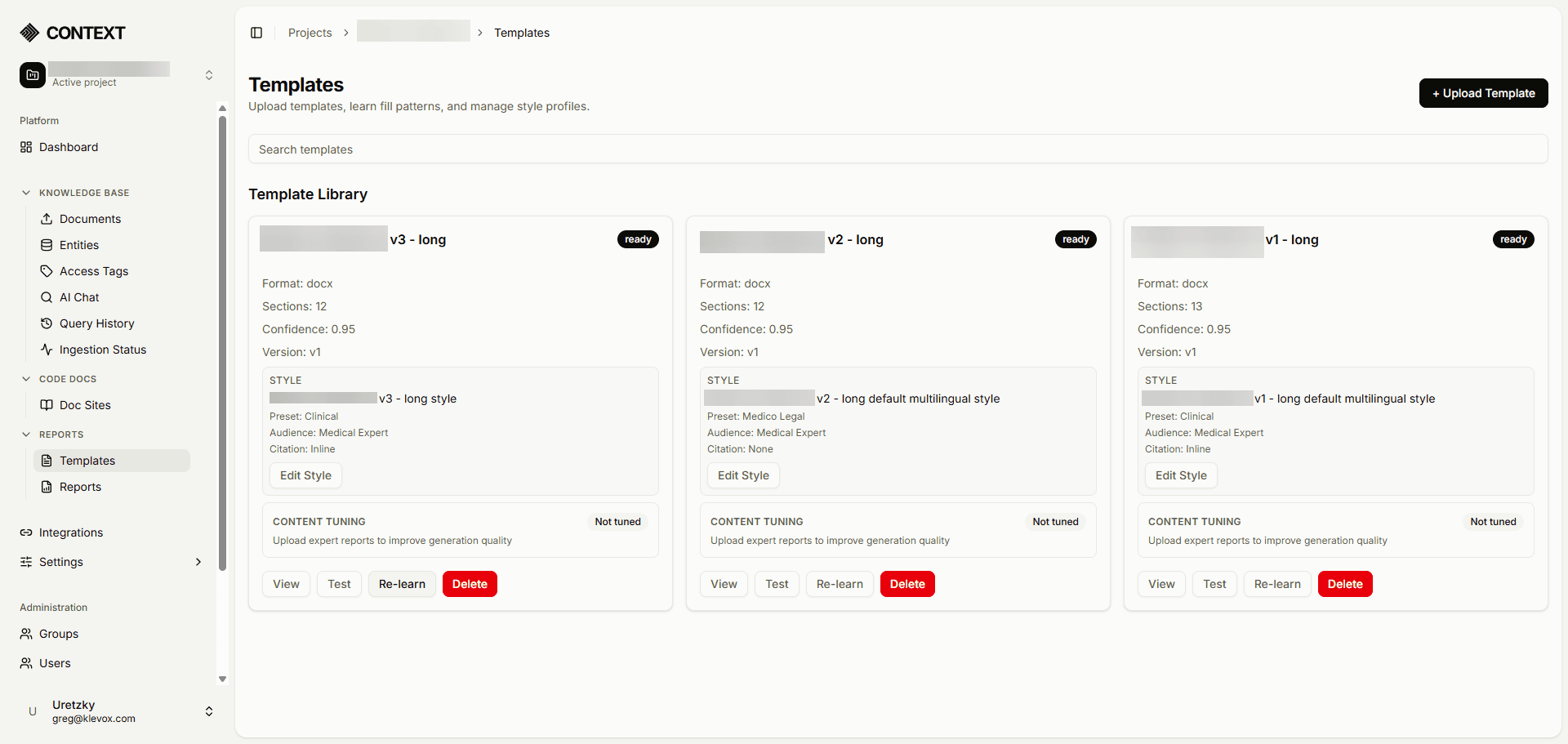Viewport: 1568px width, 744px height.
Task: Select the Documents icon under Knowledge Base
Action: pos(47,218)
